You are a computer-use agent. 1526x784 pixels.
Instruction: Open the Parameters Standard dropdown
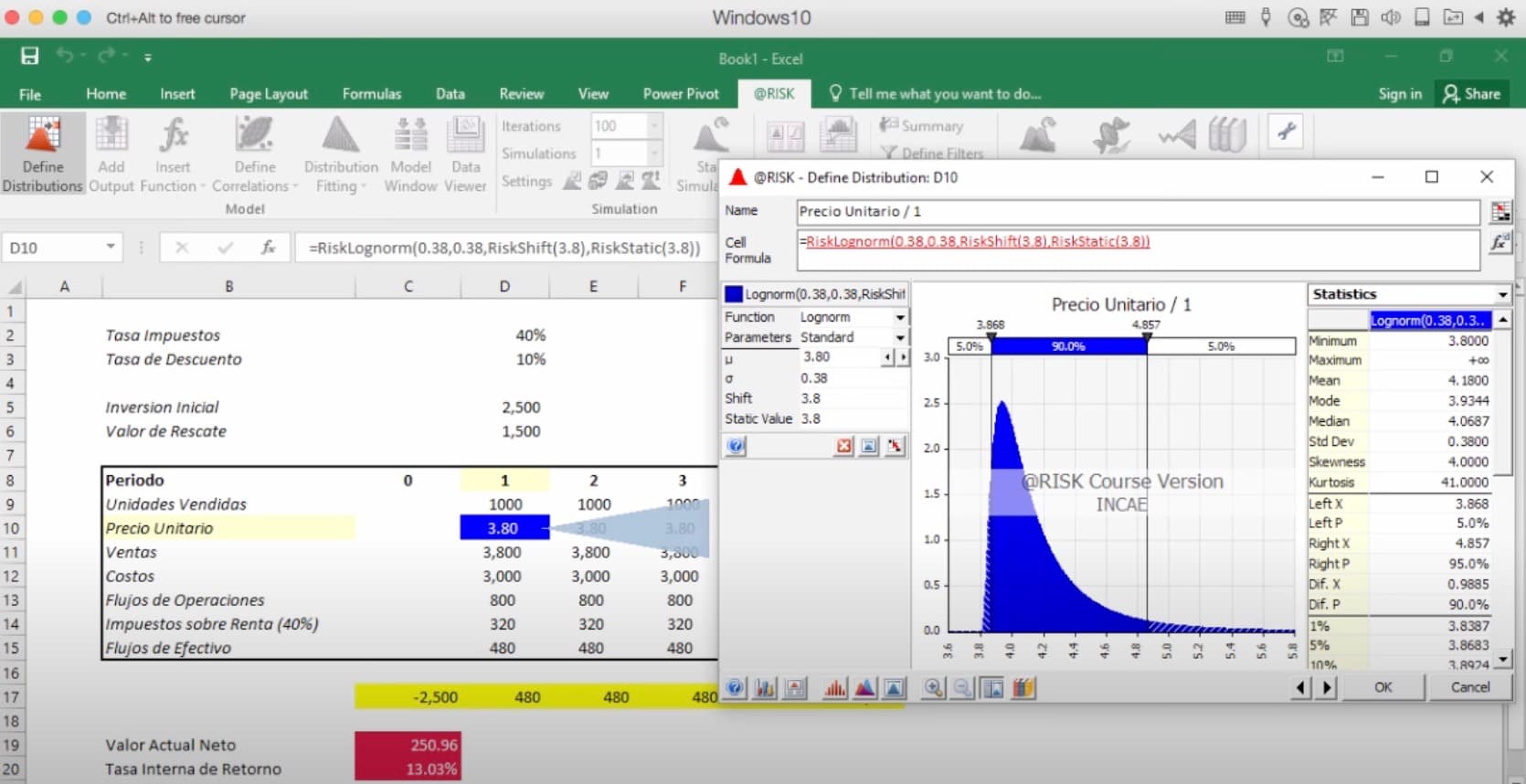click(x=900, y=337)
